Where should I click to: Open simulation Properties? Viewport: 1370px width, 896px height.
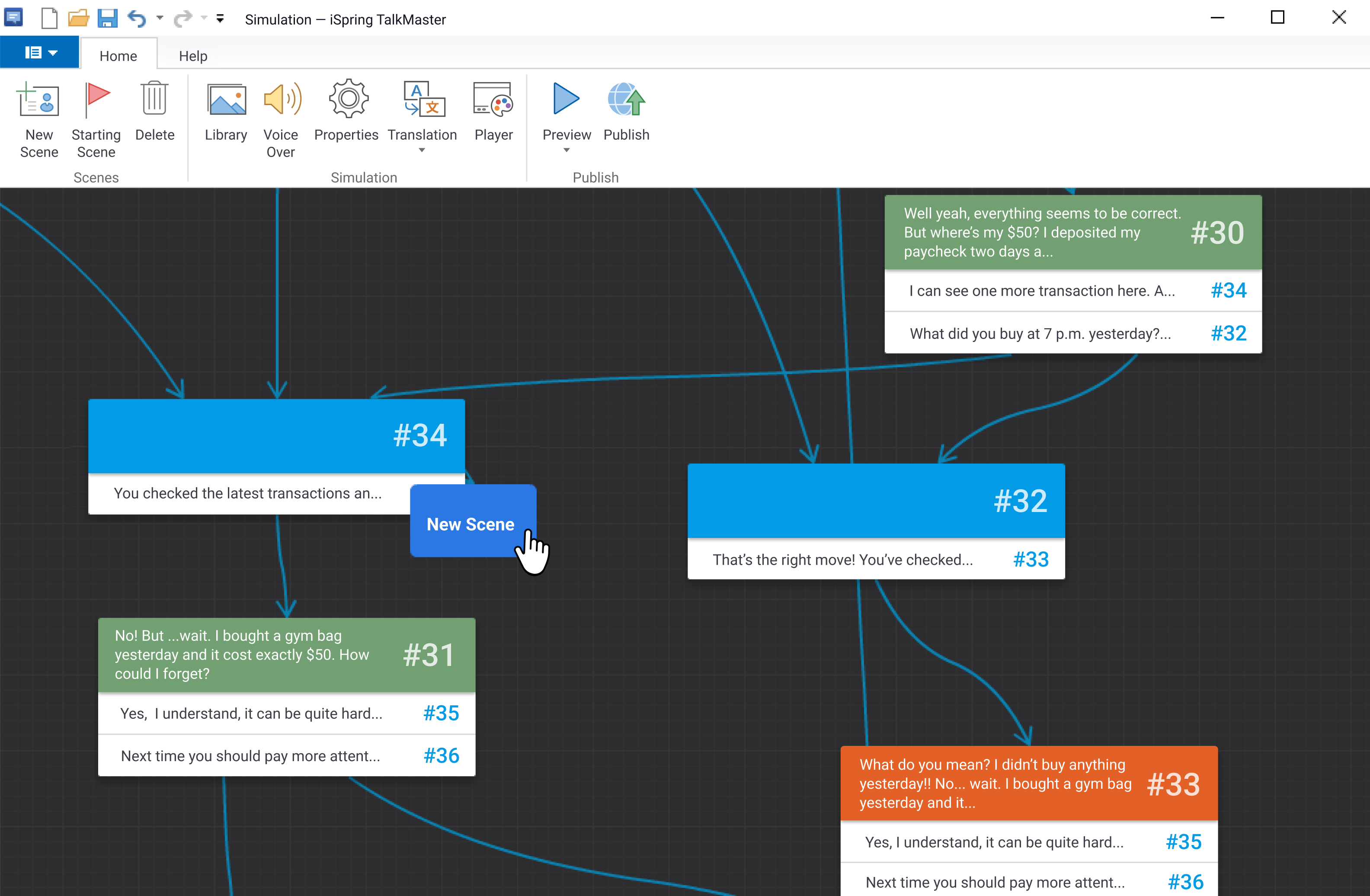346,112
